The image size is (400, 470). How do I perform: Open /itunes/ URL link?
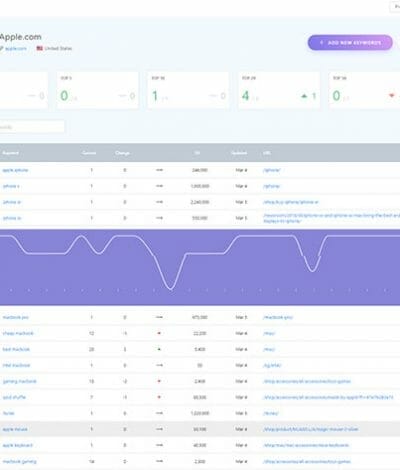point(271,413)
